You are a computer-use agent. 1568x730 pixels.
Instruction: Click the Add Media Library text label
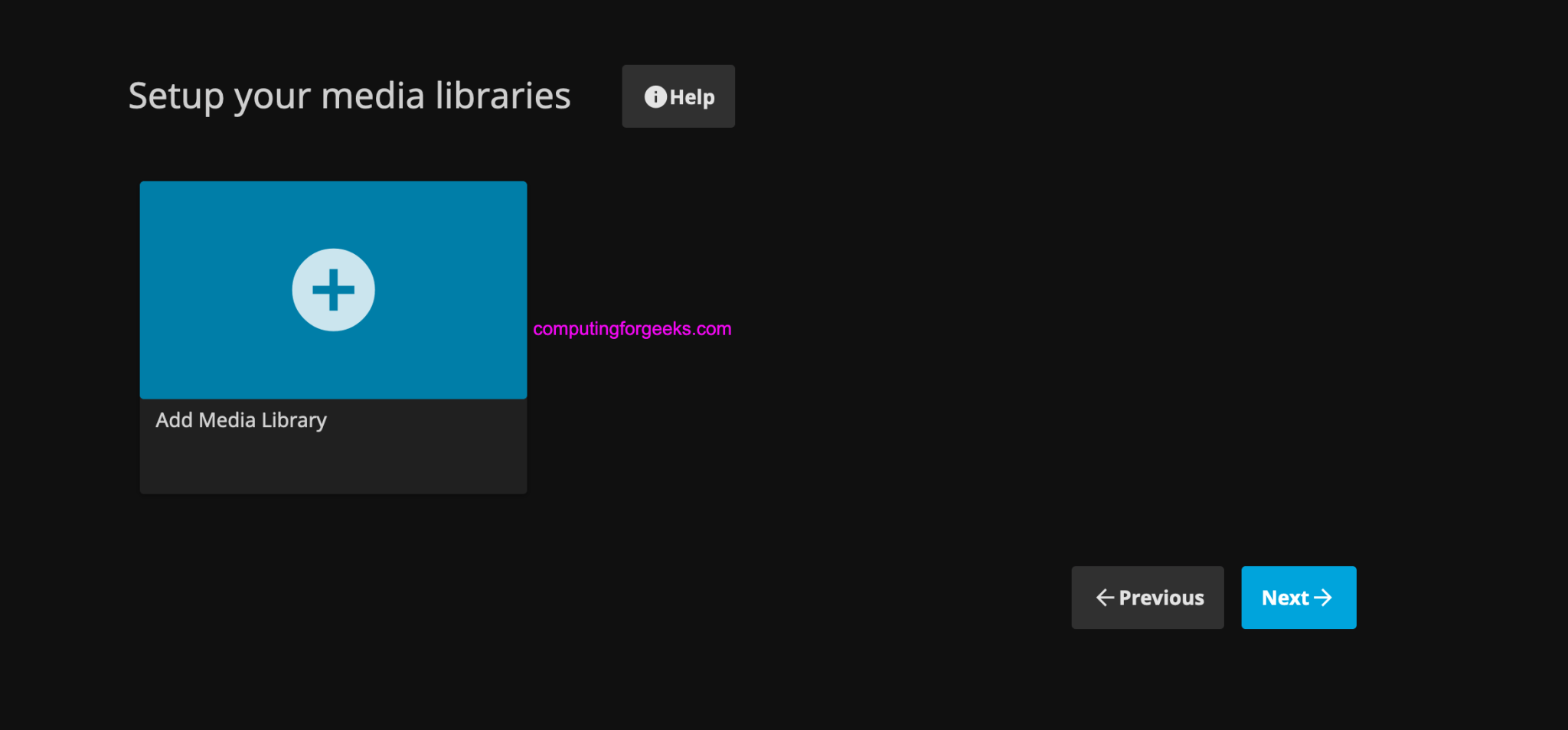(x=241, y=420)
